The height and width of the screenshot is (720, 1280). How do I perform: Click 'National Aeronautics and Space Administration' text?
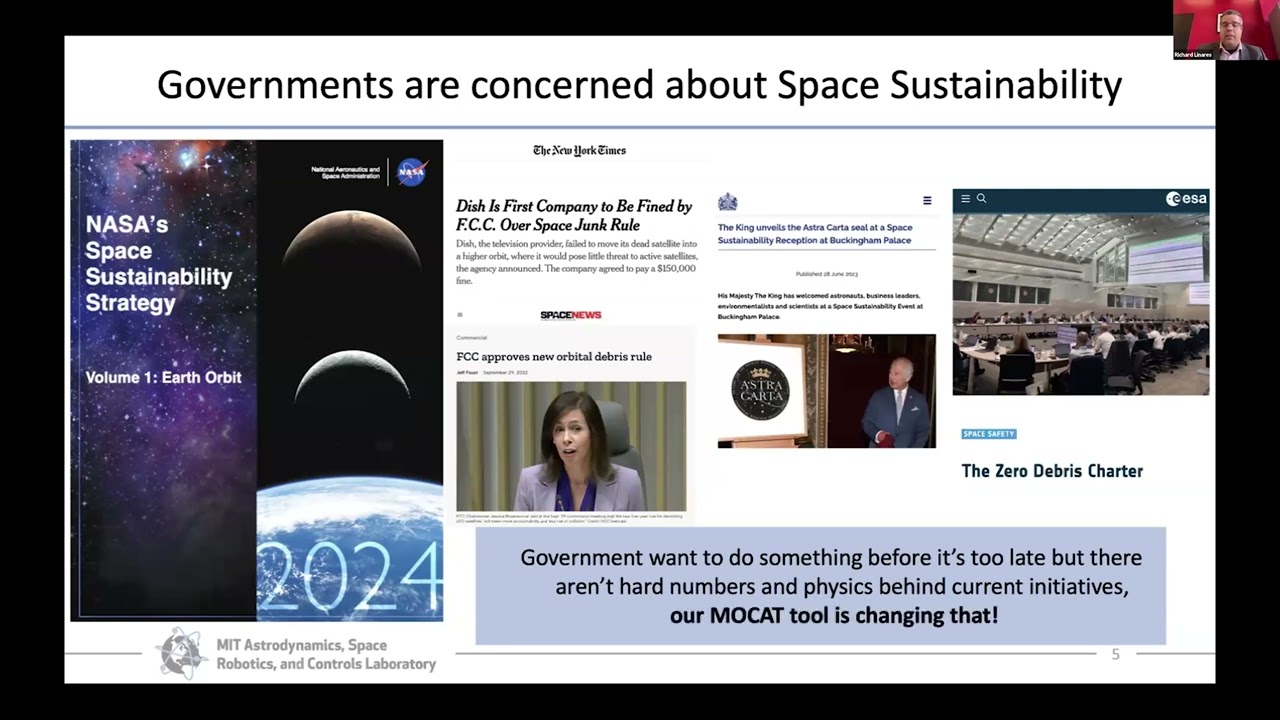346,173
